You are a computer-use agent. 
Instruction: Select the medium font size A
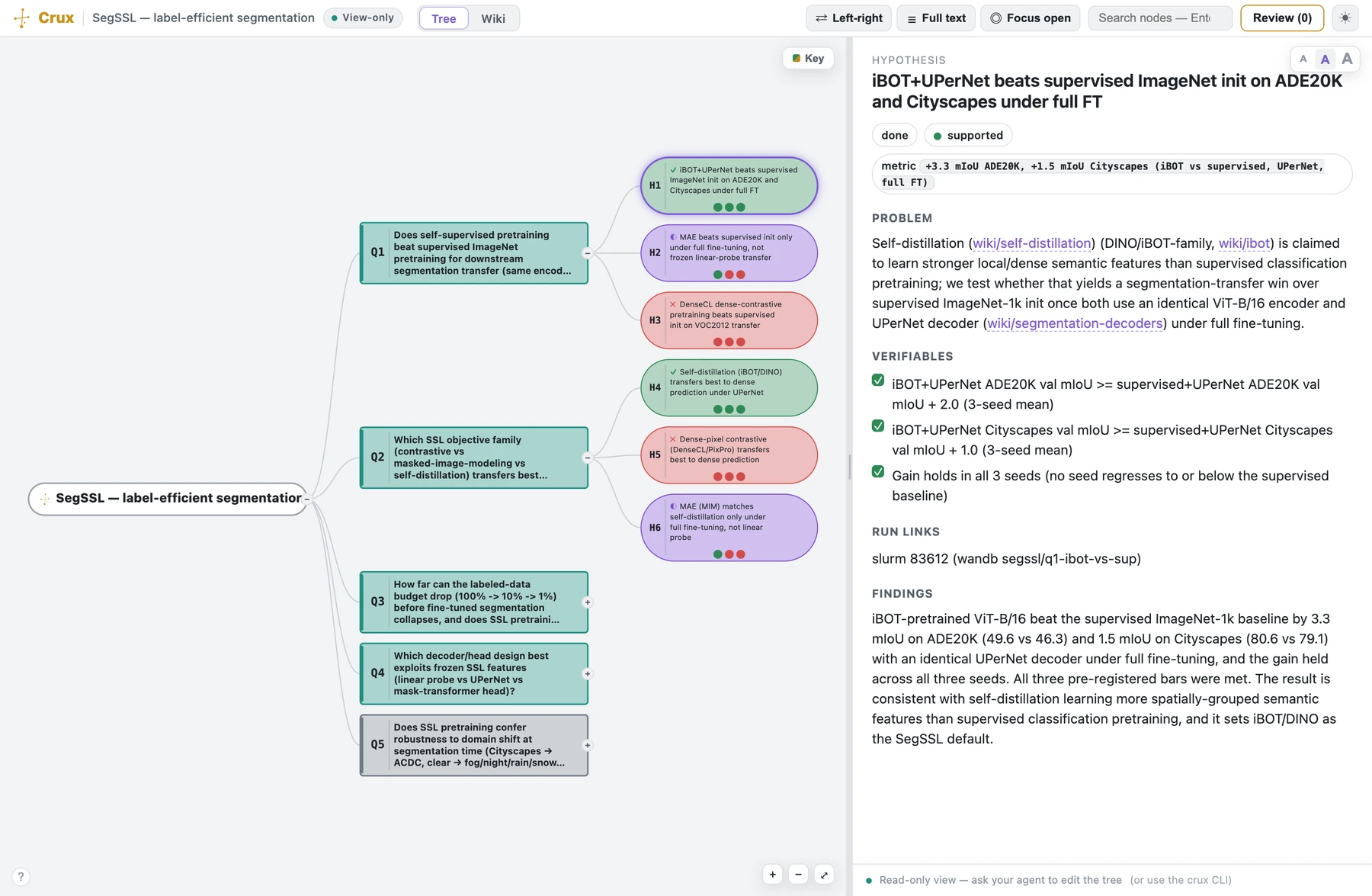[1325, 59]
